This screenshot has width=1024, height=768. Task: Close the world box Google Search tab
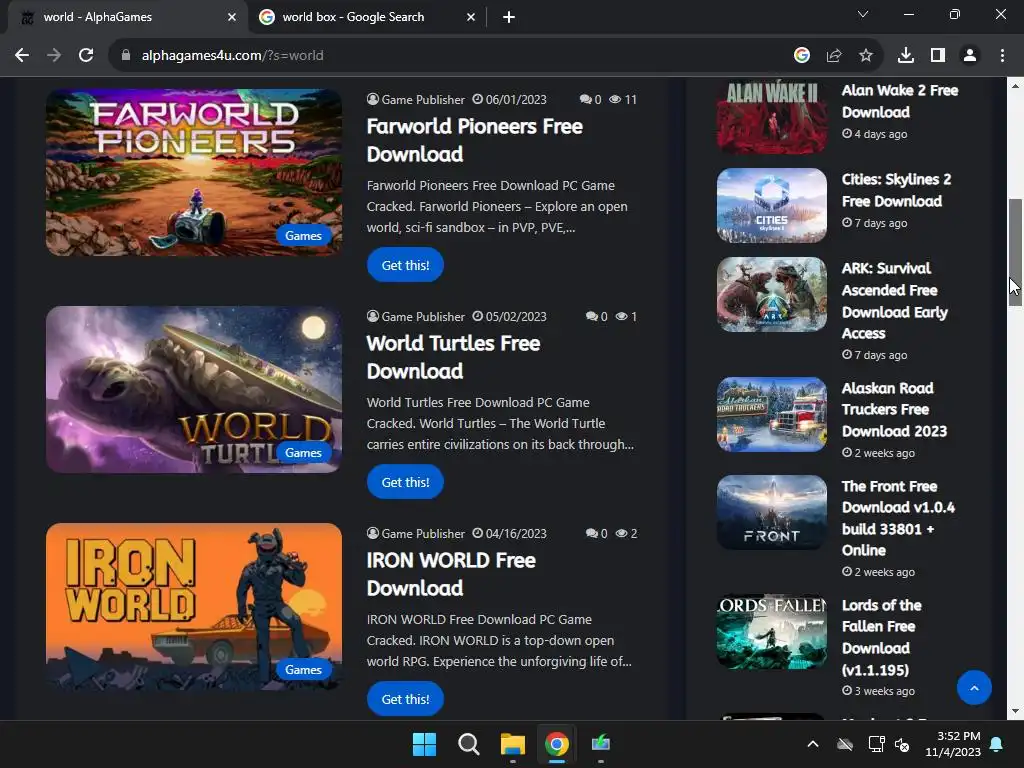[x=471, y=18]
